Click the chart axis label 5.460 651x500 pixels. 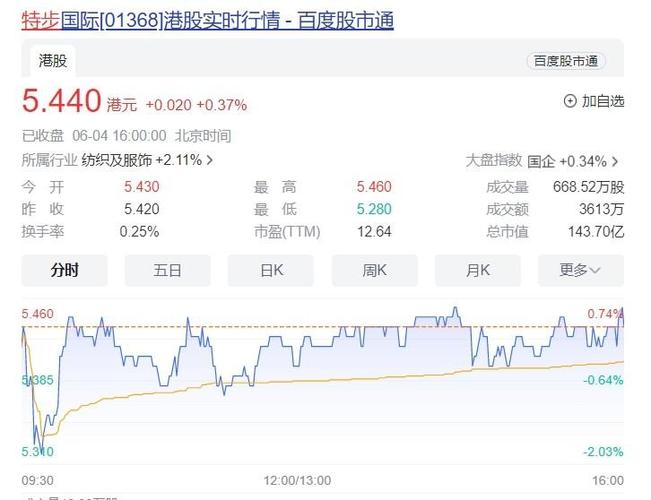click(37, 314)
